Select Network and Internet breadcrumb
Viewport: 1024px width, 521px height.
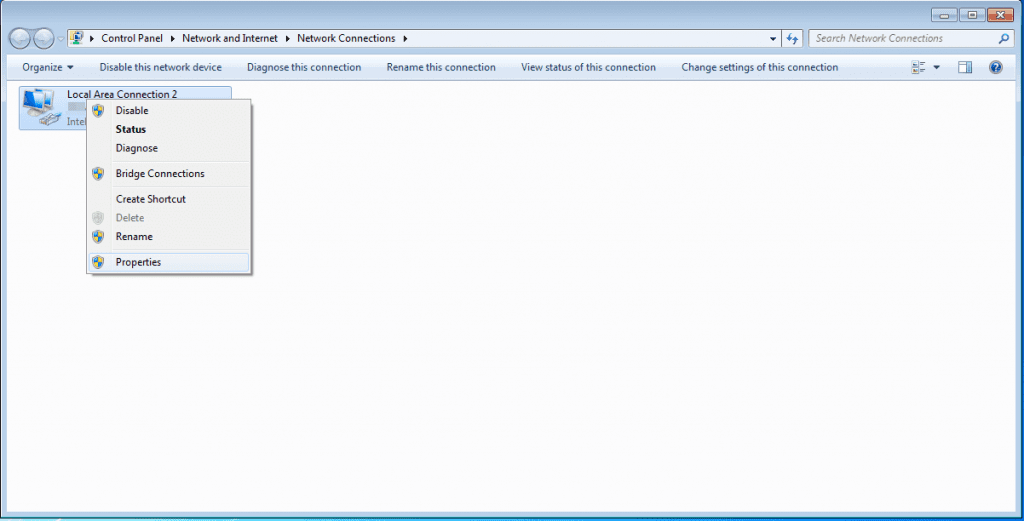click(x=230, y=39)
